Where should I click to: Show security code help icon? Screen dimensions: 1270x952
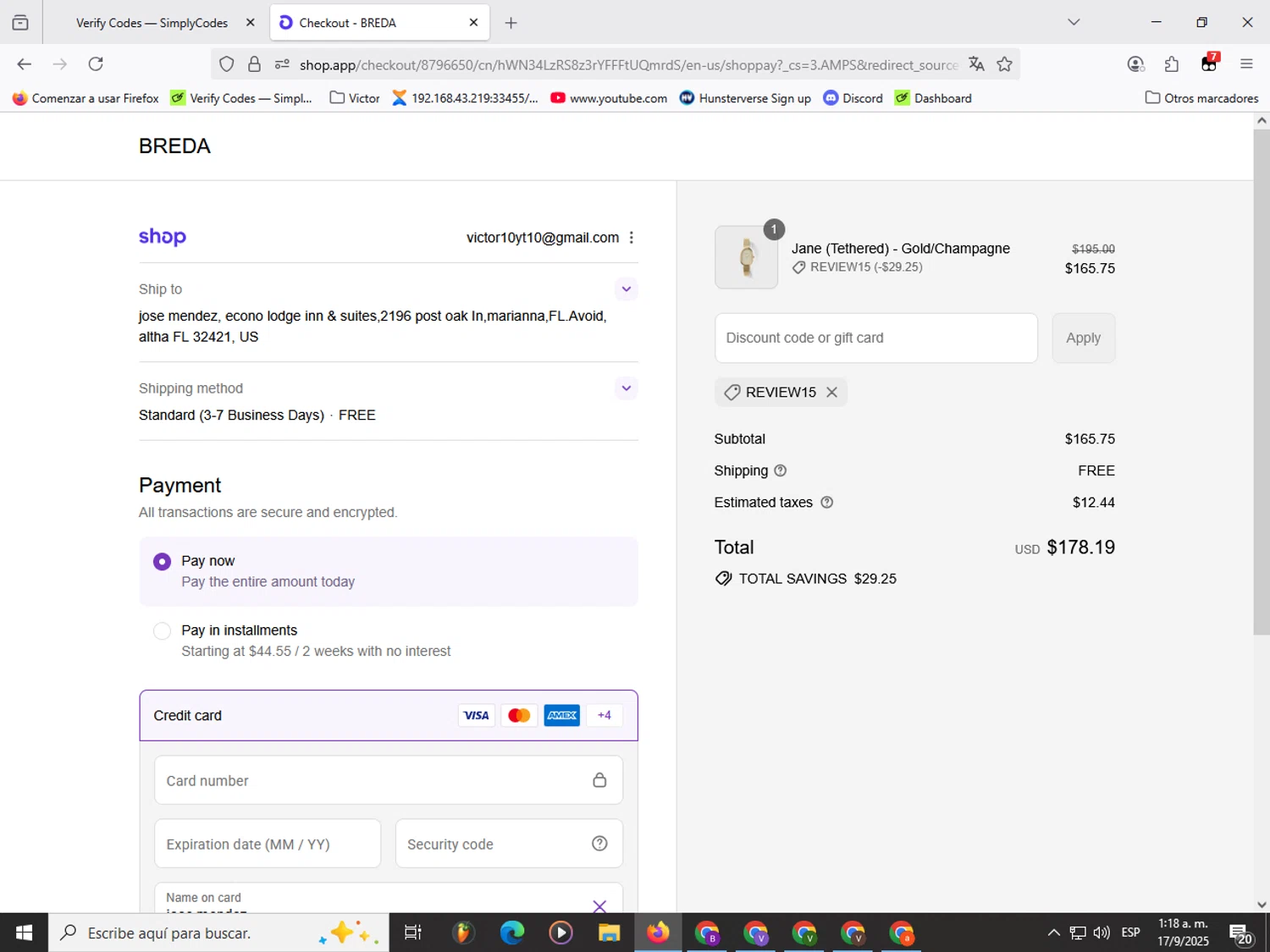click(x=599, y=844)
